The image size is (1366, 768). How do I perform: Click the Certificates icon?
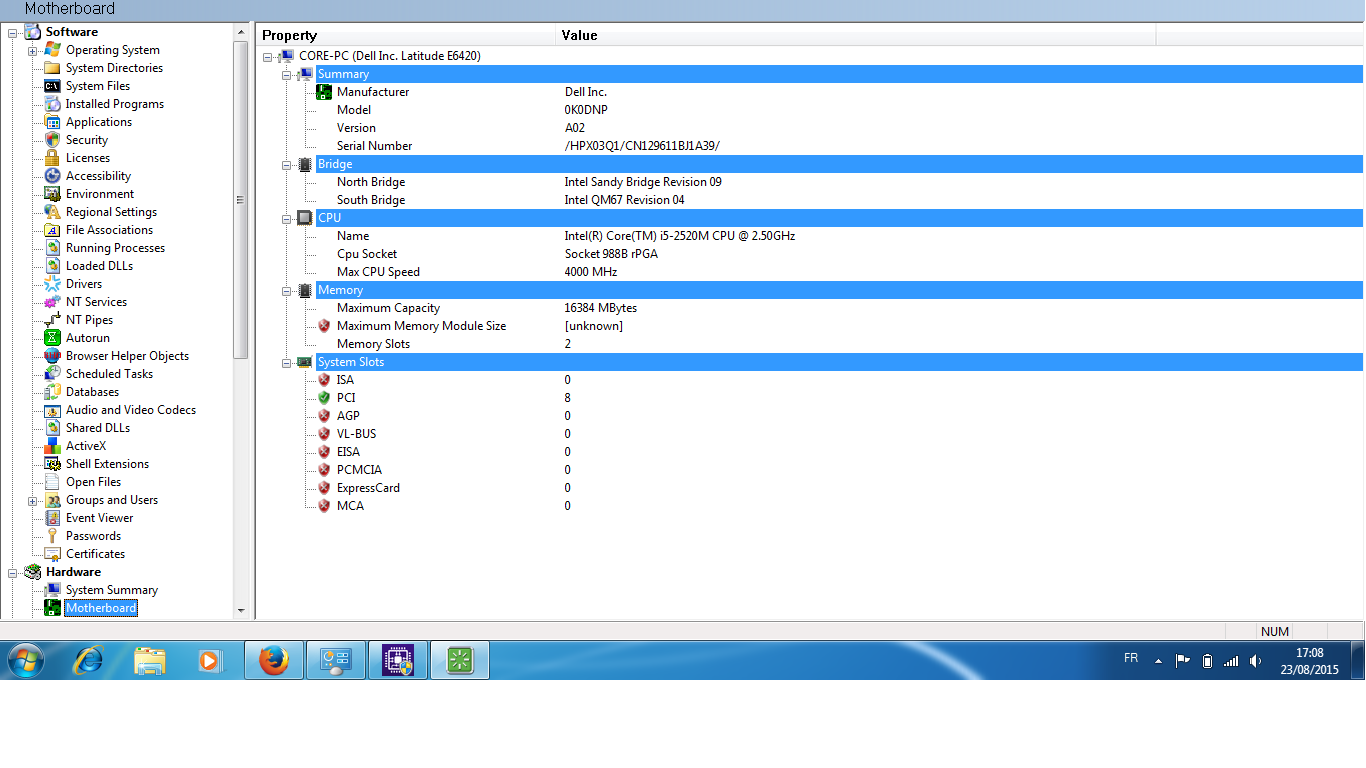click(52, 554)
